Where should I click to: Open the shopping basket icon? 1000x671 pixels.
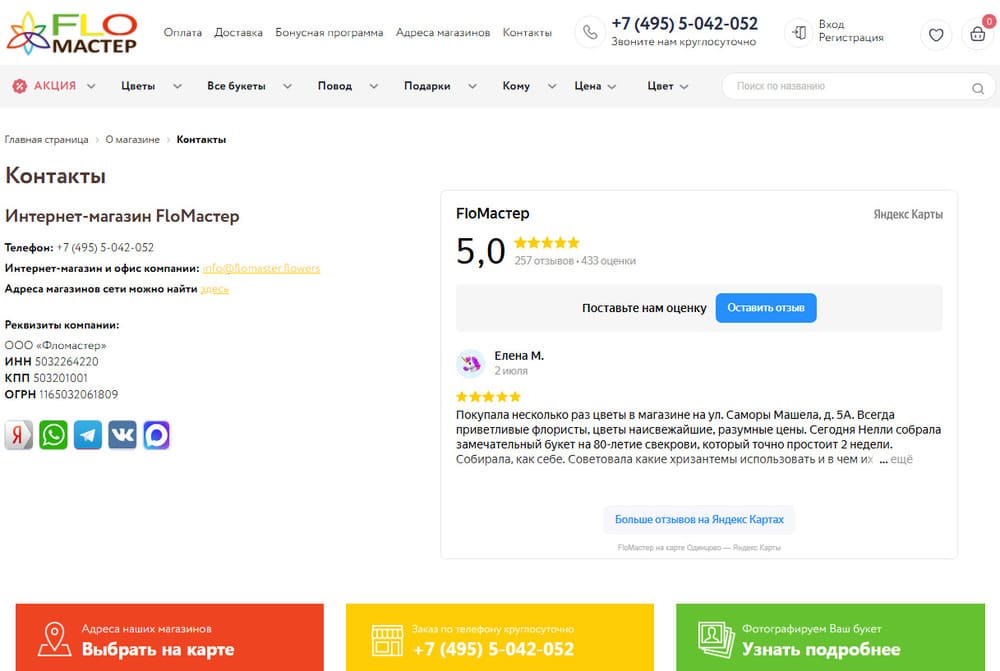[x=978, y=34]
